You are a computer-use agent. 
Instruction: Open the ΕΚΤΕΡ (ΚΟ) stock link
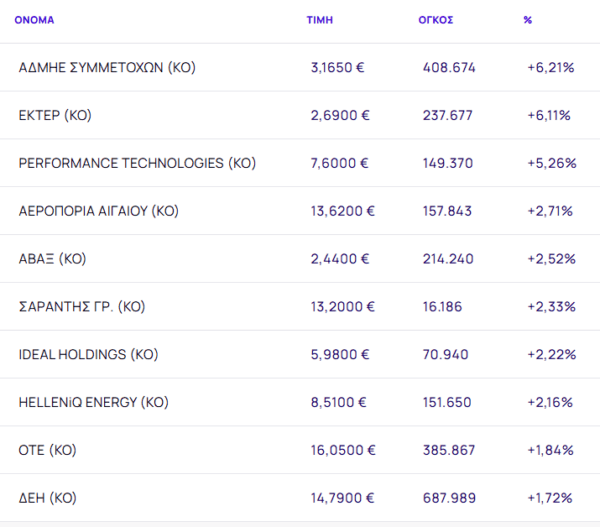pyautogui.click(x=55, y=115)
